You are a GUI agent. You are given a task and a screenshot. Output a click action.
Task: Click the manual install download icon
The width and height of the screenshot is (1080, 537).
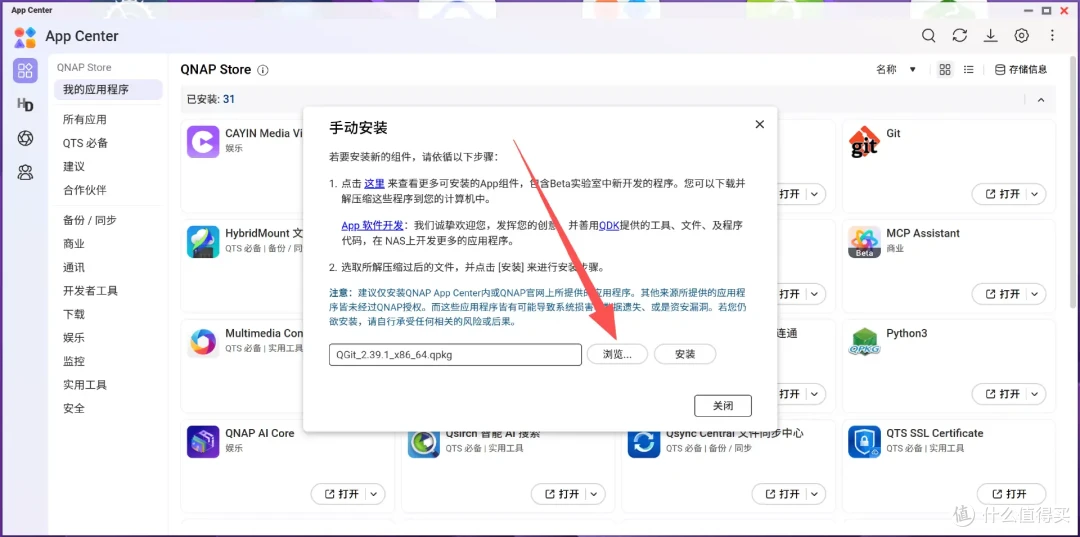point(990,36)
